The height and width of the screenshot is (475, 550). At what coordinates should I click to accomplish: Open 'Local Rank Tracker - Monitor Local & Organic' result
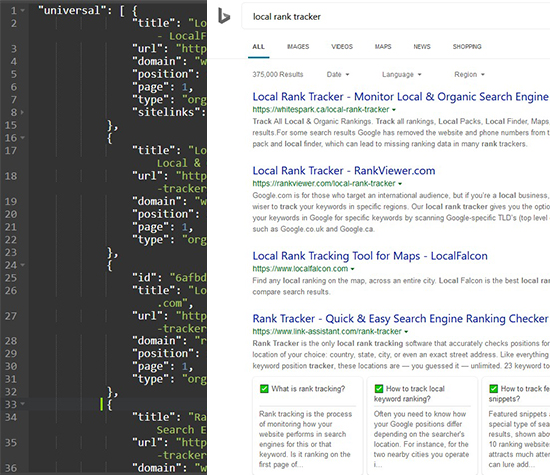[401, 96]
